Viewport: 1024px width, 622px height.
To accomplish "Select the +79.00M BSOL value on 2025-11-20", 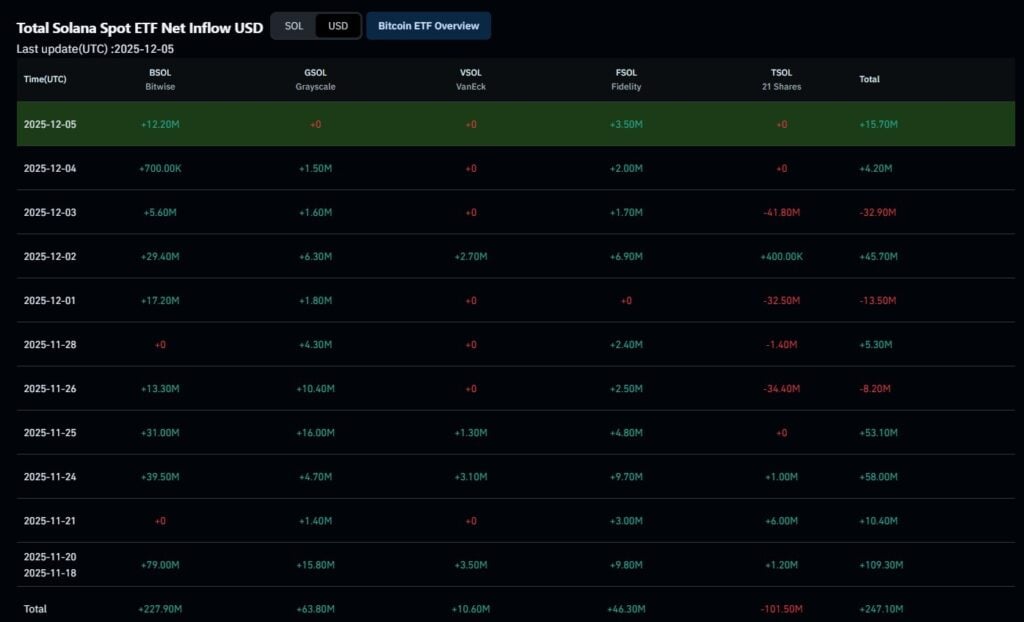I will (x=160, y=564).
